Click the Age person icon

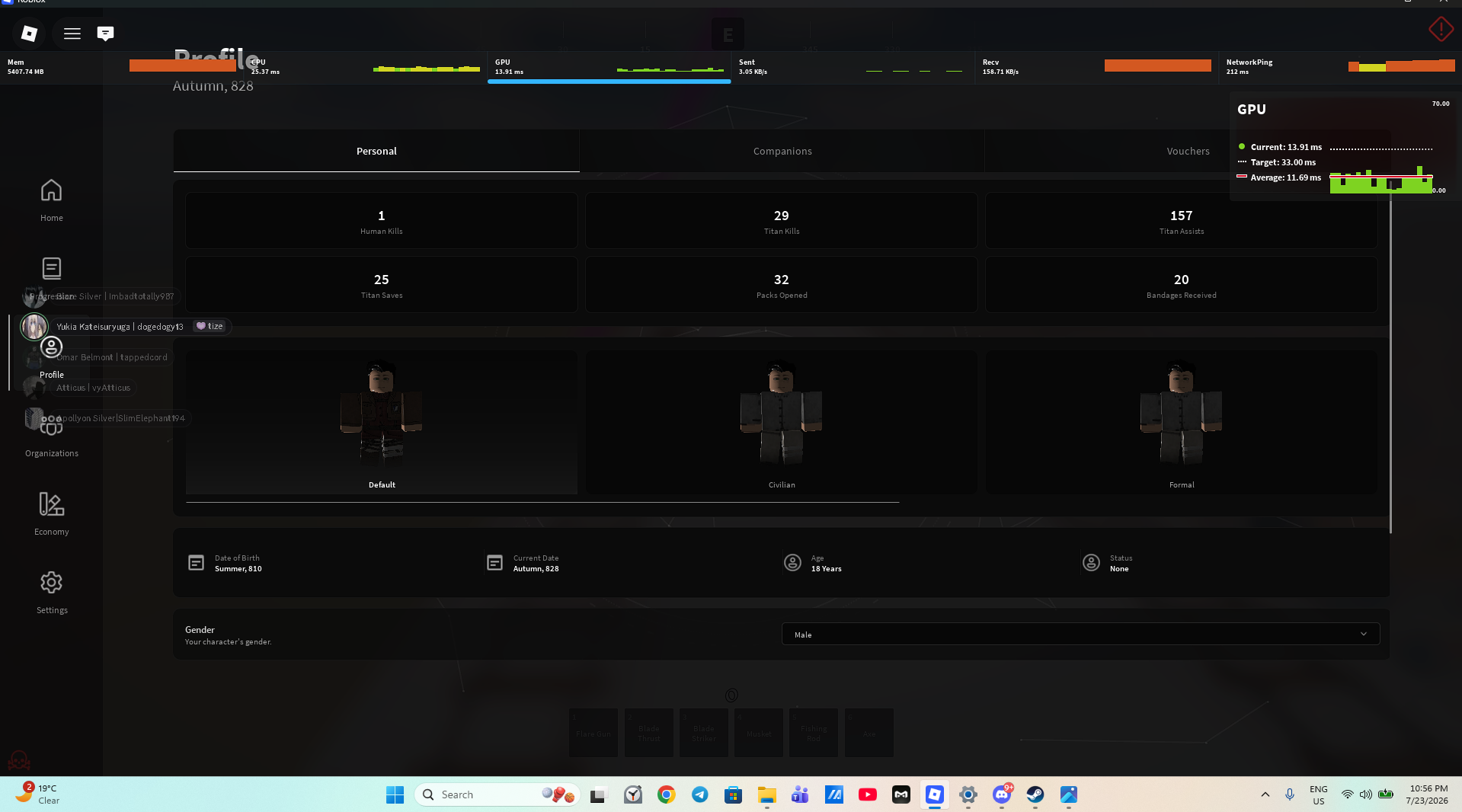click(792, 563)
